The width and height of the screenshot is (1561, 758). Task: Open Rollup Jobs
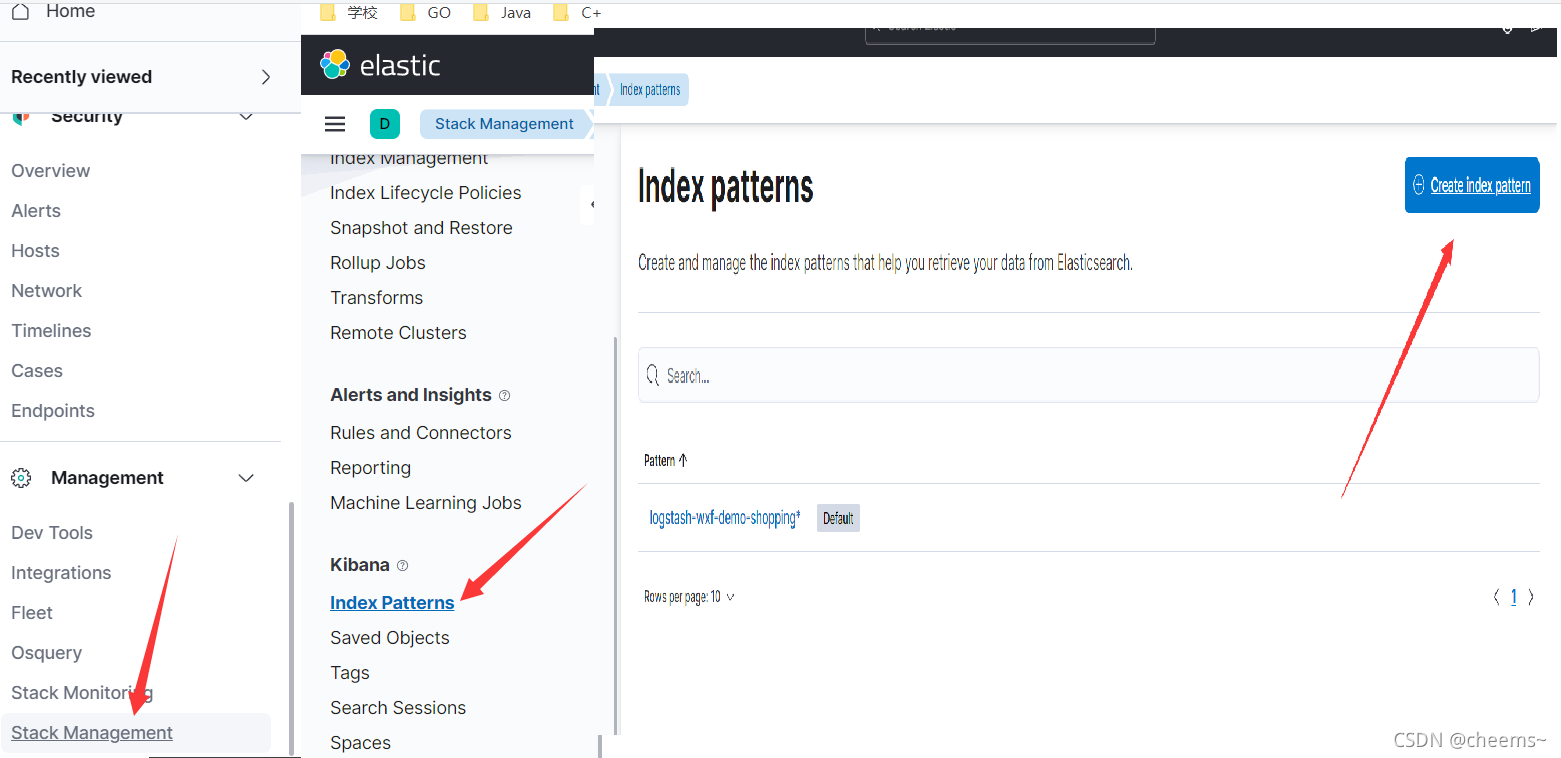click(x=378, y=263)
